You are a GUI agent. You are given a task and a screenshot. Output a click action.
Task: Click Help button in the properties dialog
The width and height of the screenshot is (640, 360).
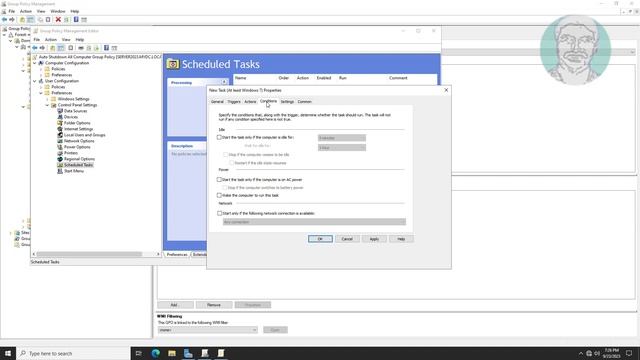pyautogui.click(x=401, y=239)
